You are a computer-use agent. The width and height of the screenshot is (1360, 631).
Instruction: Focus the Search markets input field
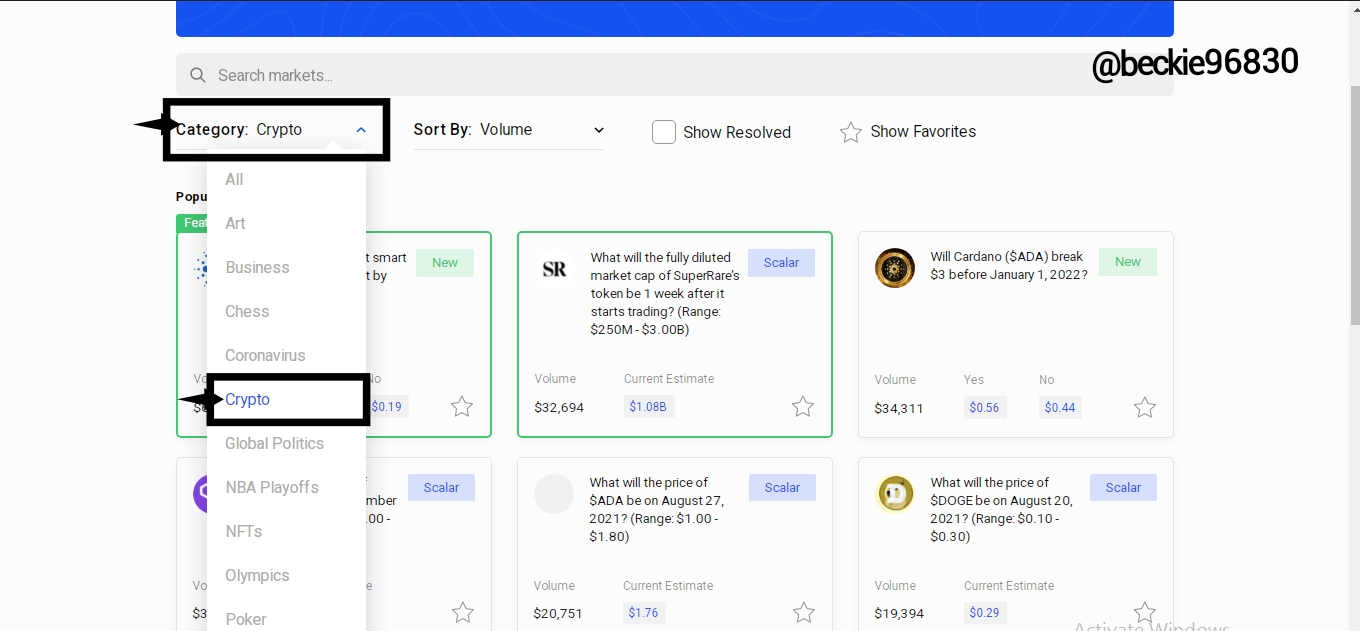tap(675, 75)
